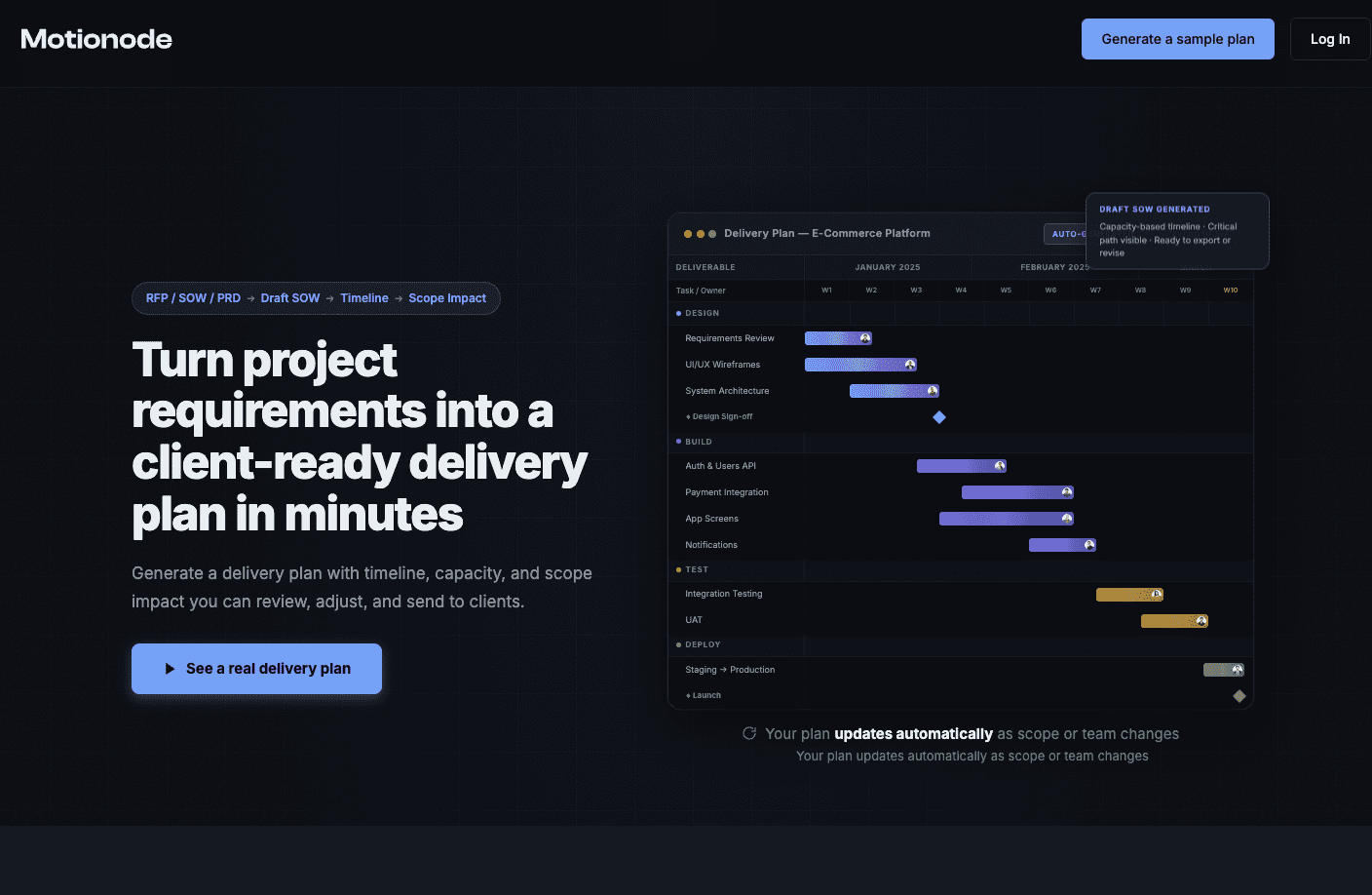
Task: Click owner avatar on Payment Integration bar
Action: (x=1067, y=492)
